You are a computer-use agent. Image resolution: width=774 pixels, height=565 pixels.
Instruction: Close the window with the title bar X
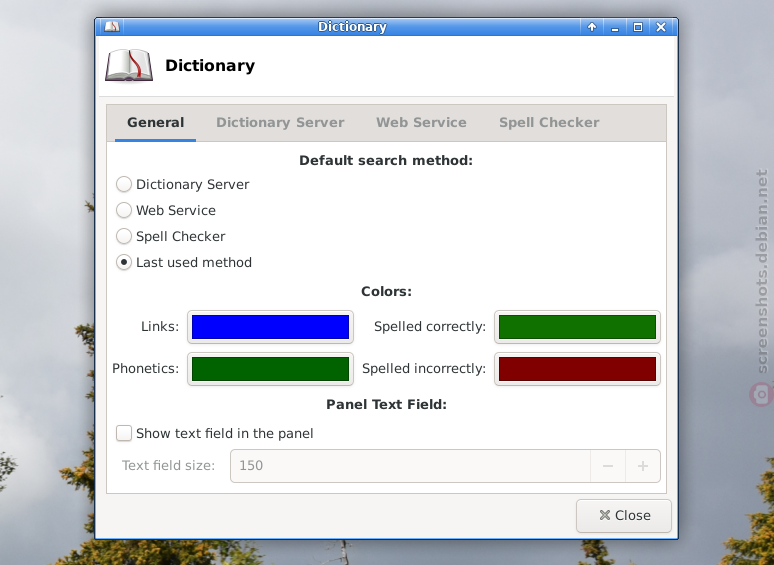661,27
